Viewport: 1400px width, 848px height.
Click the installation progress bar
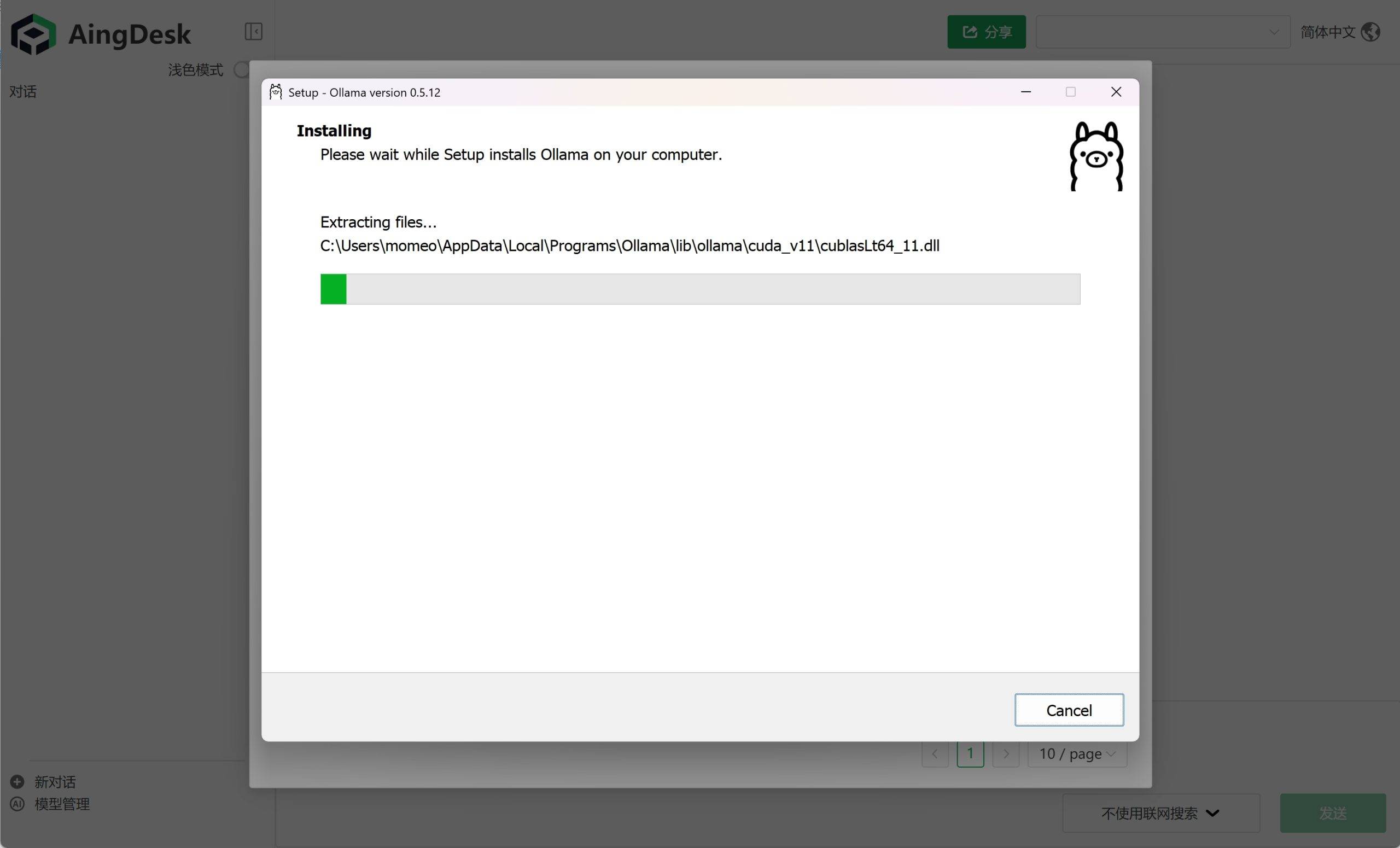point(700,289)
